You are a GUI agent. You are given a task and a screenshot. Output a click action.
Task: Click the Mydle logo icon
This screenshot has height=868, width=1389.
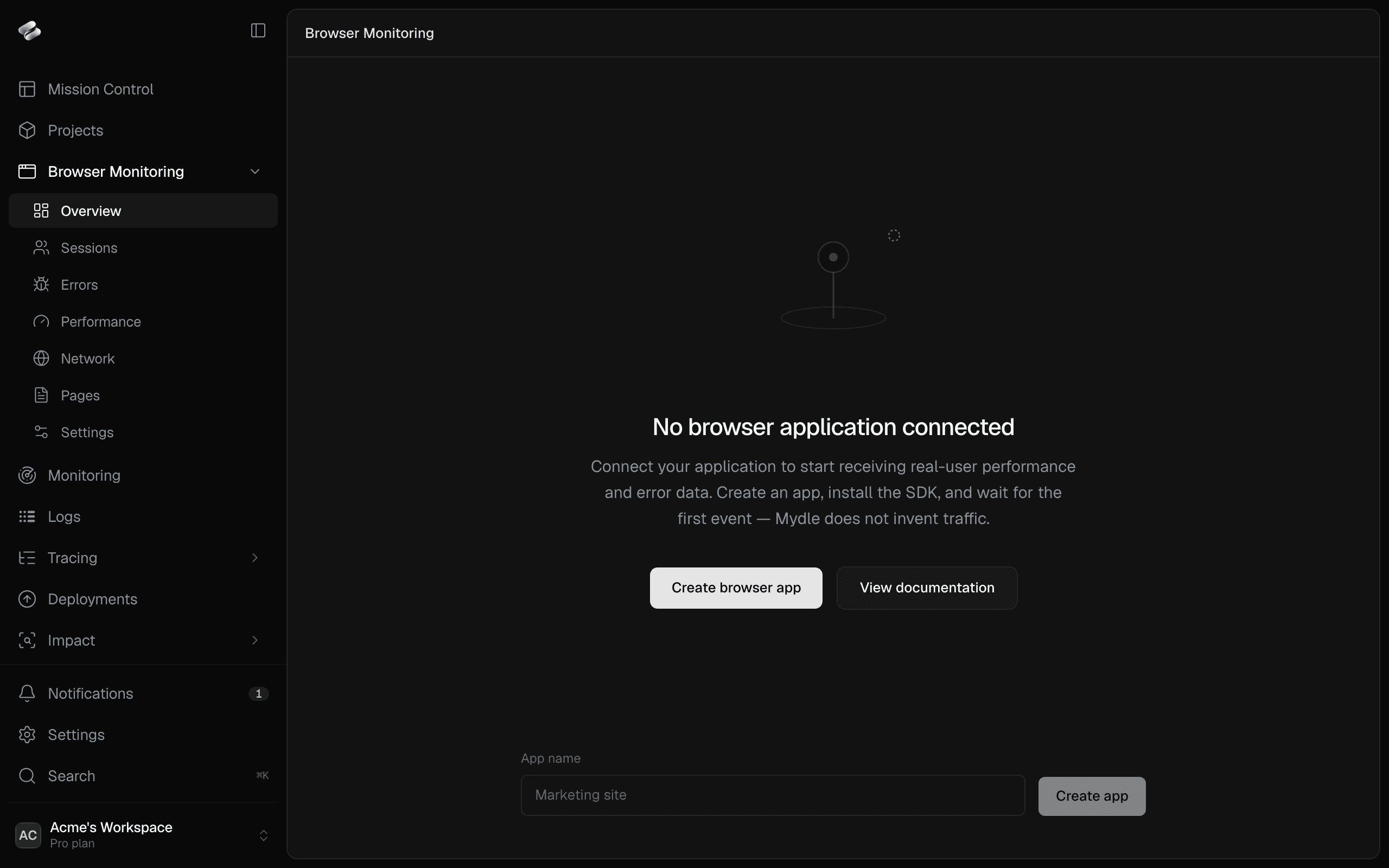29,30
